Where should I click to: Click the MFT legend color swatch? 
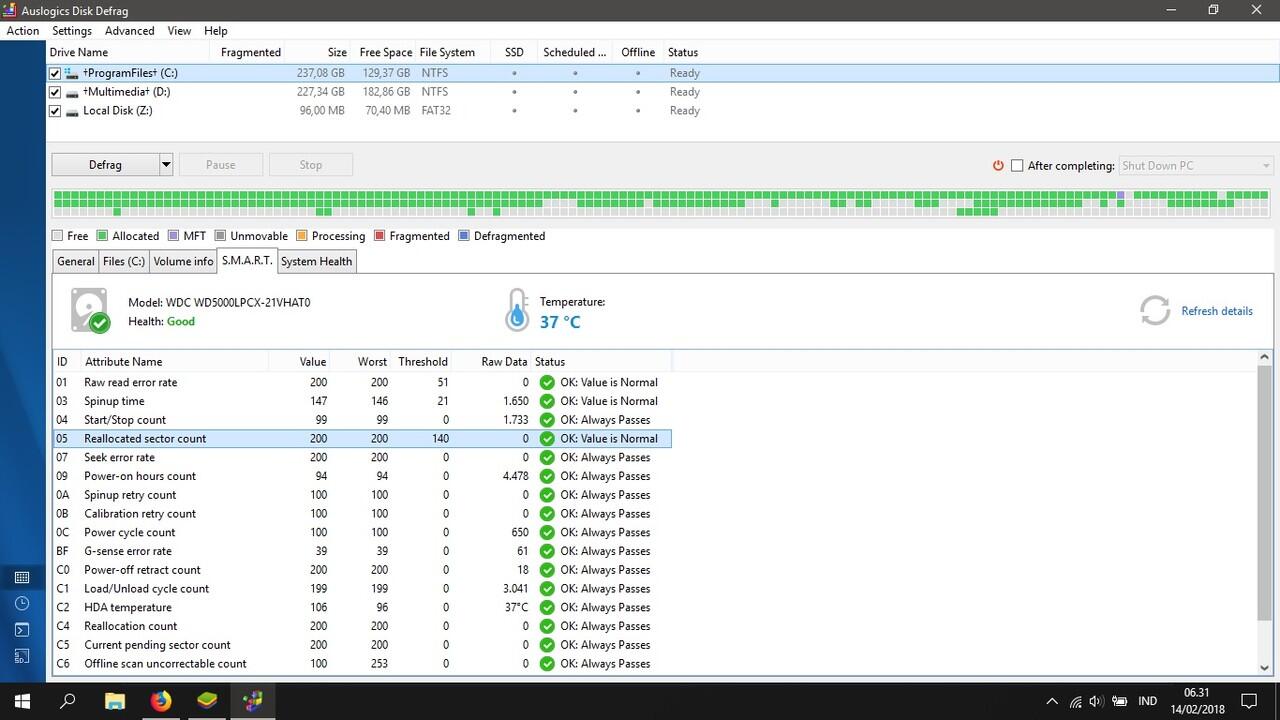[174, 236]
